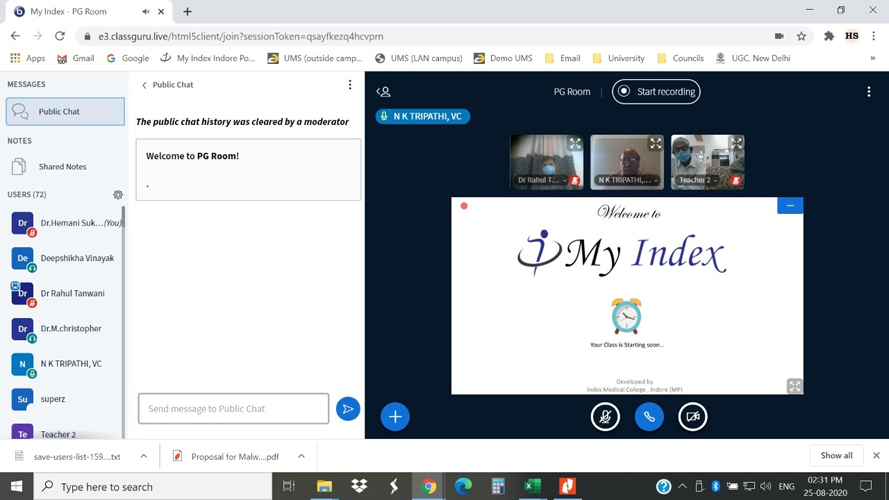
Task: Unmute microphone button
Action: coord(606,417)
